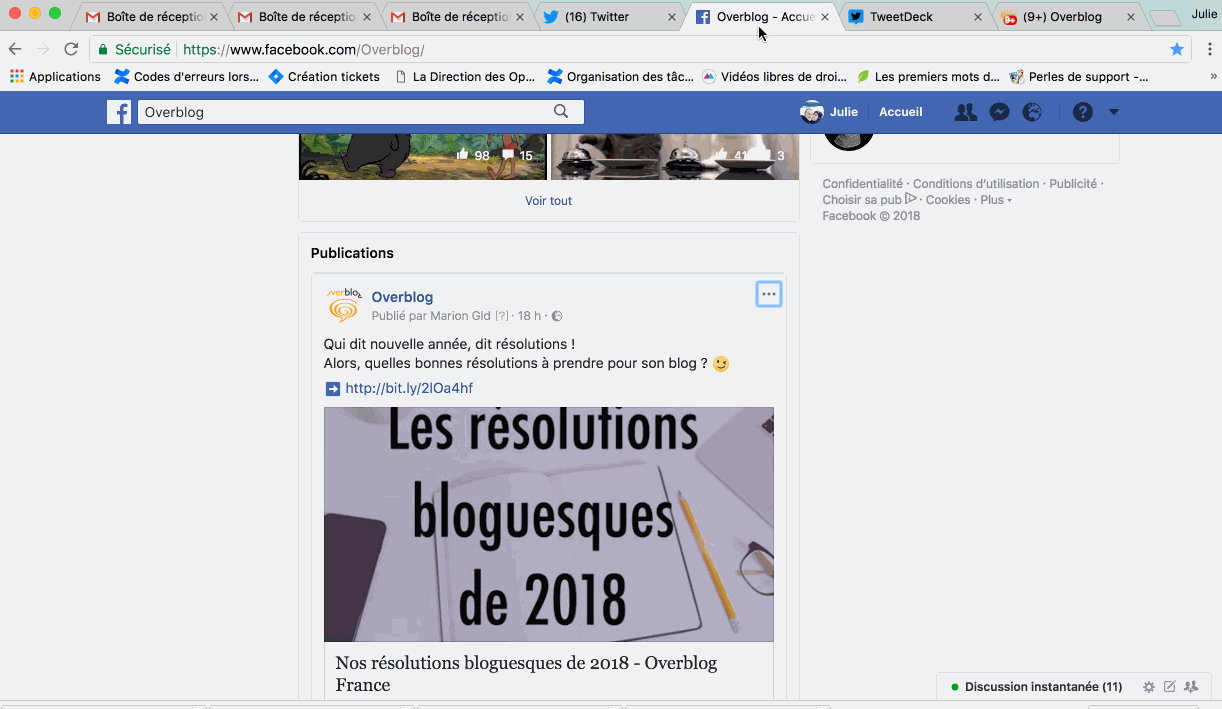The width and height of the screenshot is (1222, 709).
Task: Open the Overblog page name link on the post
Action: pos(402,297)
